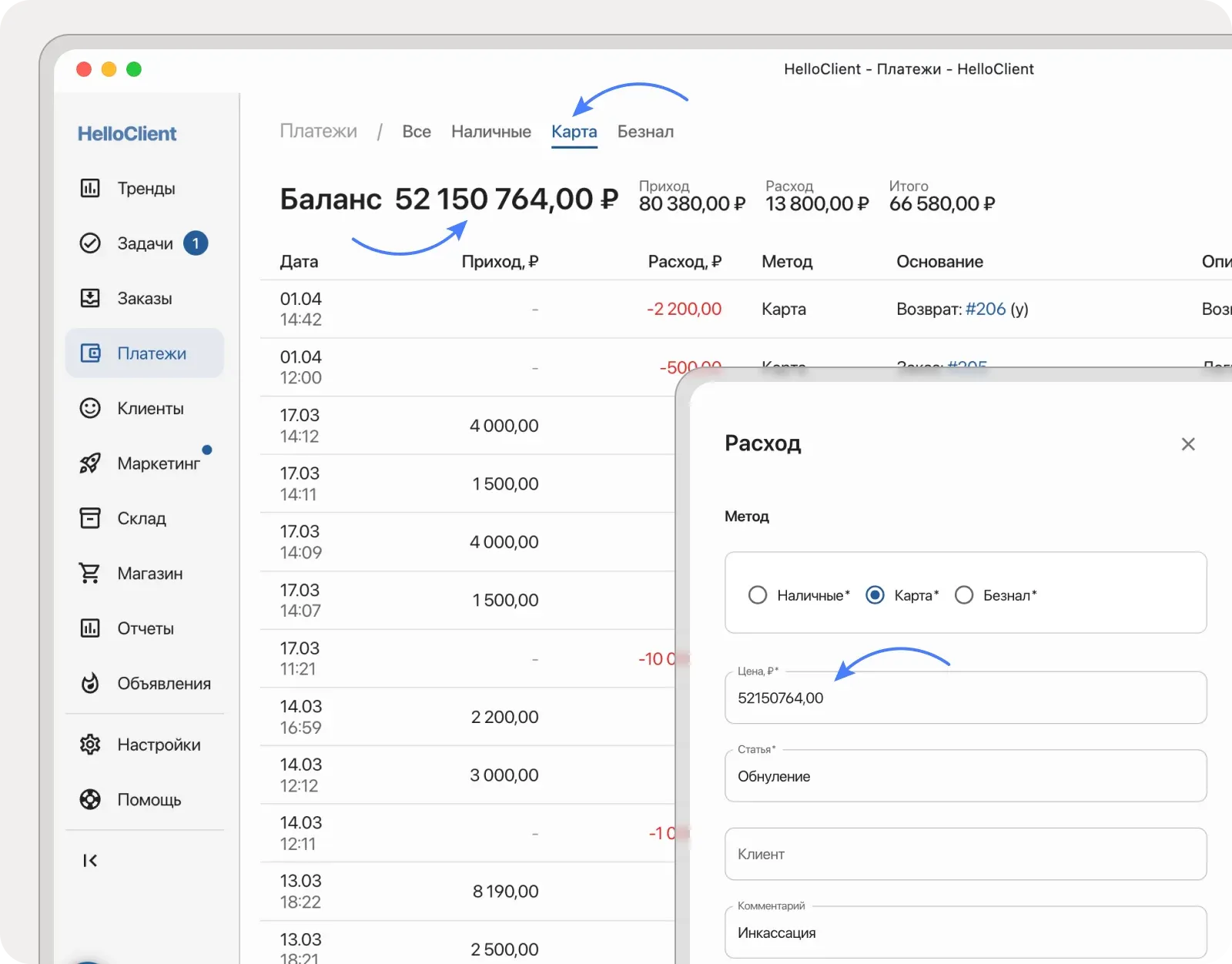
Task: Open order link #206 in first row
Action: coord(986,309)
